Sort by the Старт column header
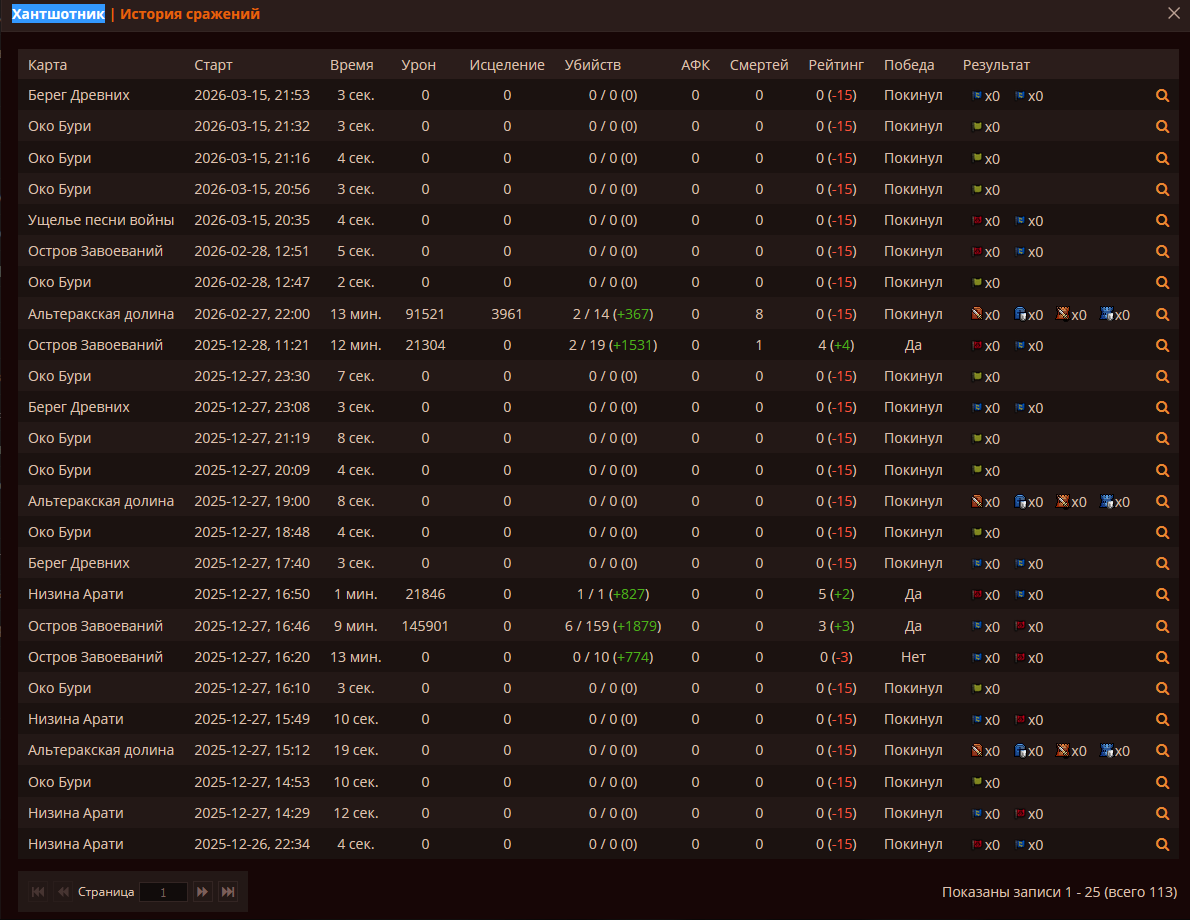The height and width of the screenshot is (920, 1190). pyautogui.click(x=213, y=65)
